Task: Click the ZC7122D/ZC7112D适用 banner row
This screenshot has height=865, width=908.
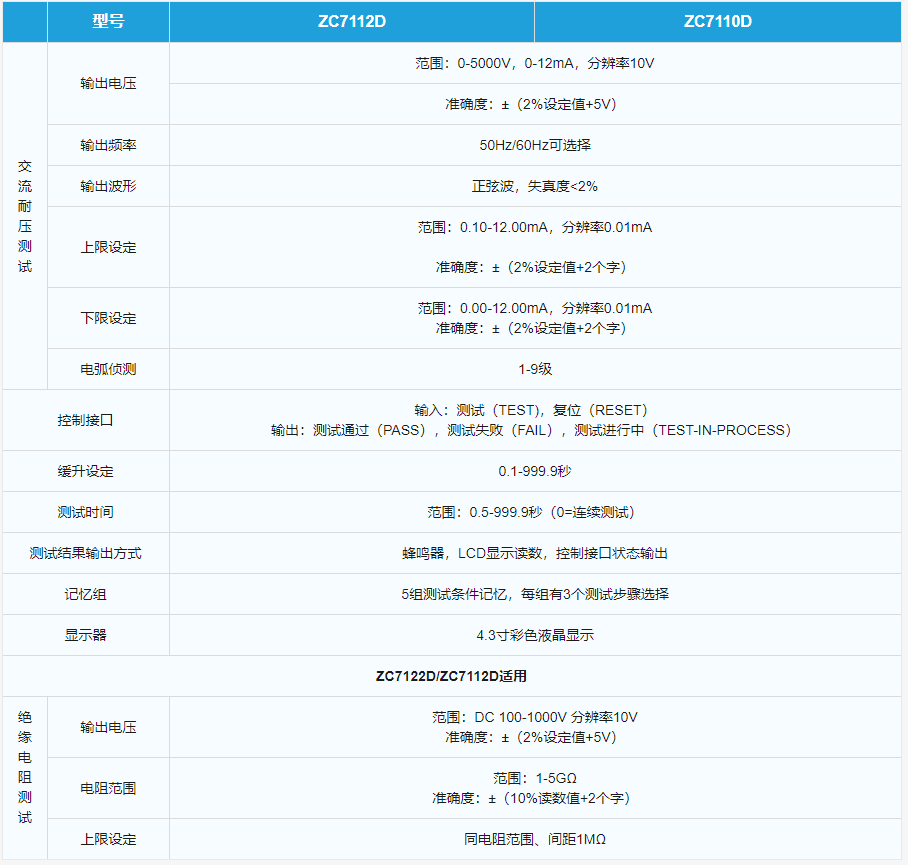Action: (x=454, y=675)
